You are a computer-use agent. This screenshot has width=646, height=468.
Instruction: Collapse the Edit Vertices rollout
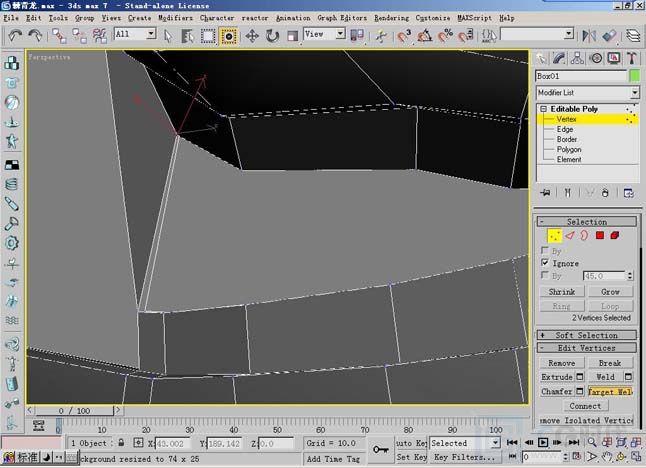click(587, 348)
